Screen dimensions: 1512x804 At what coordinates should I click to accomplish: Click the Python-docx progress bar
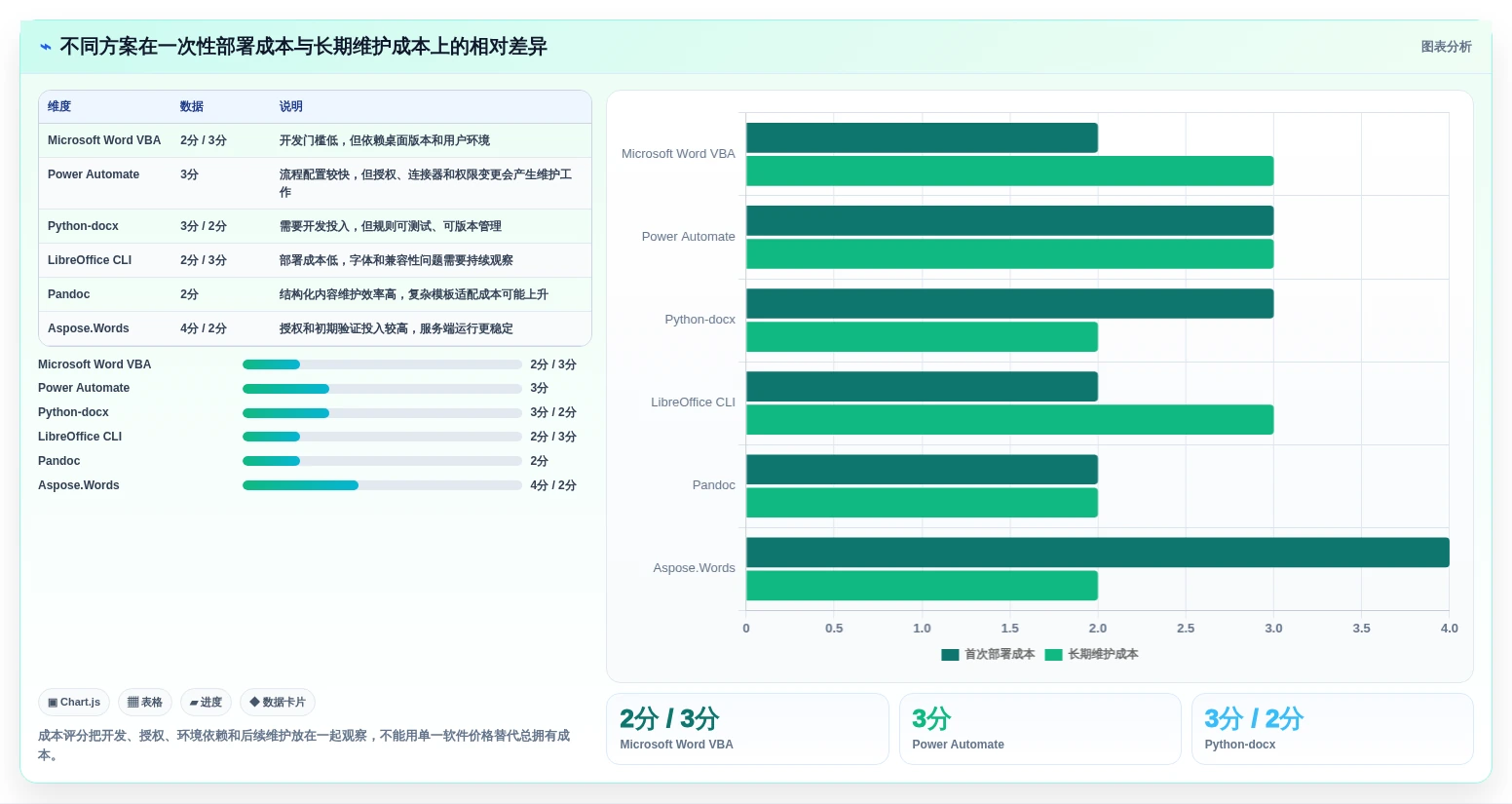[382, 413]
